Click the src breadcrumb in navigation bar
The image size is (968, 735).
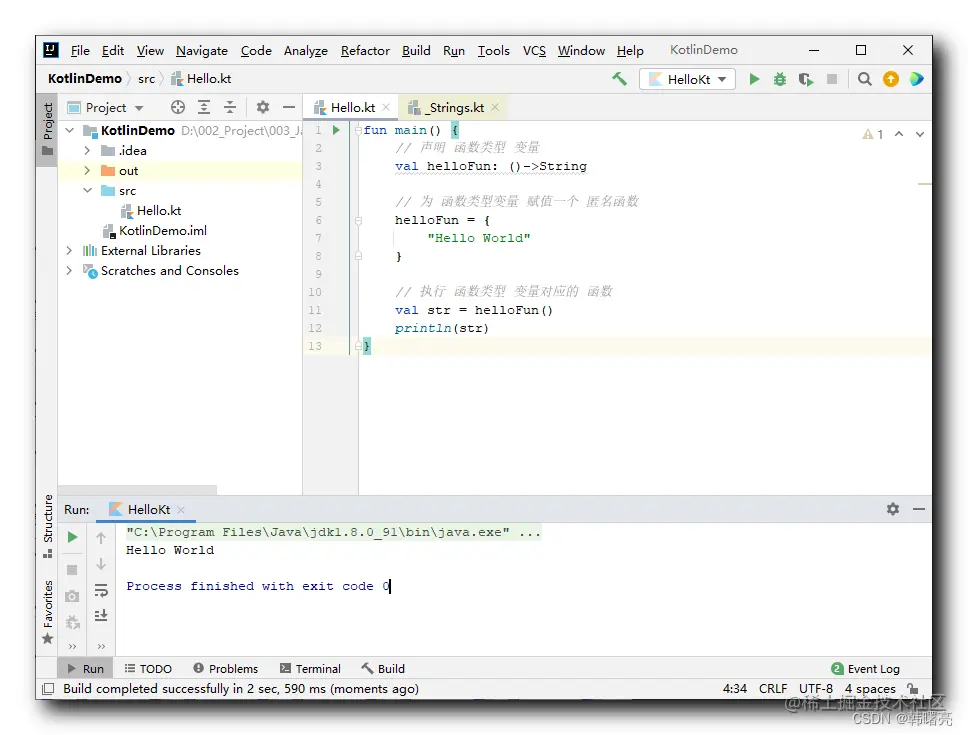tap(146, 78)
